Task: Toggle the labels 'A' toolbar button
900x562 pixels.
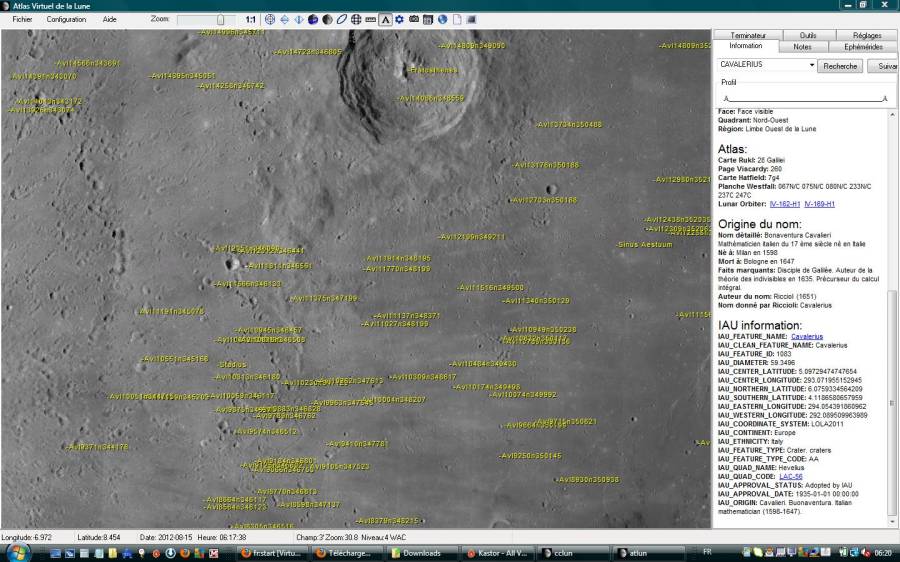Action: (x=385, y=20)
